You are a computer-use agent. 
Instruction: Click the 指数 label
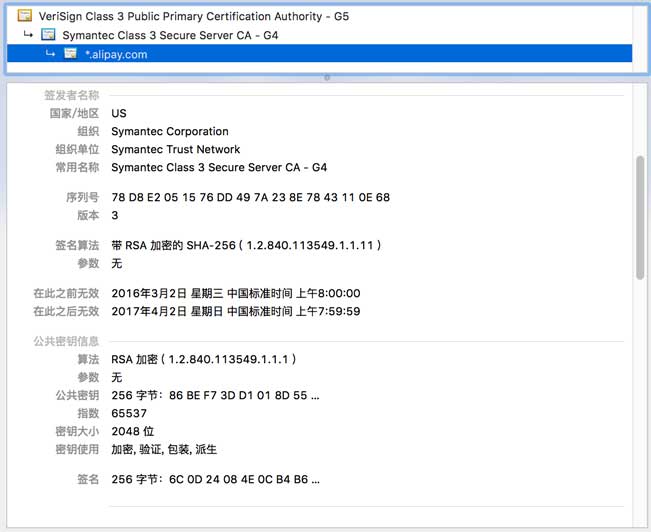click(88, 414)
